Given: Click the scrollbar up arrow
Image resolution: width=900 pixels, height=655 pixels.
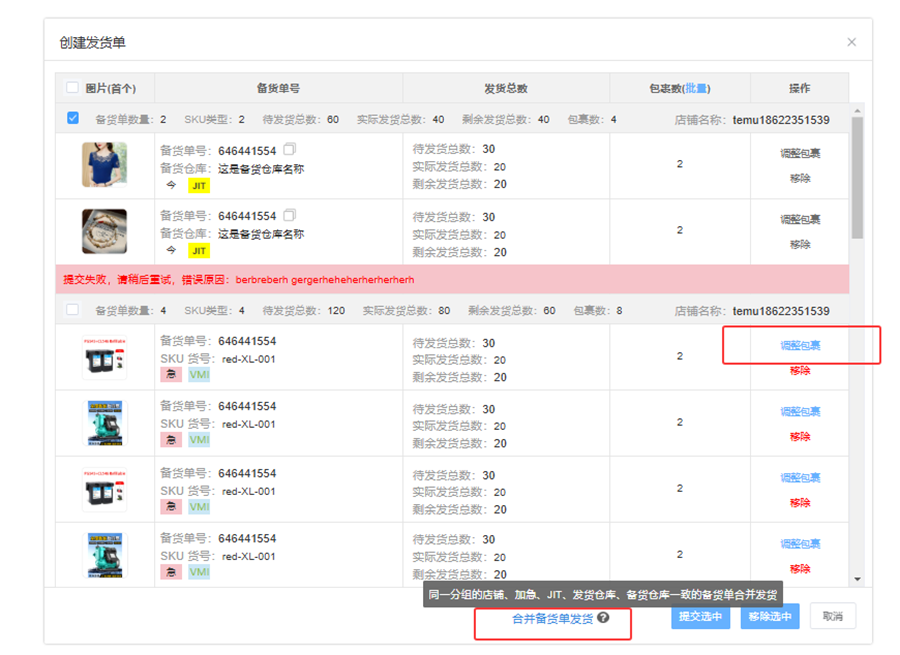Looking at the screenshot, I should pos(858,110).
